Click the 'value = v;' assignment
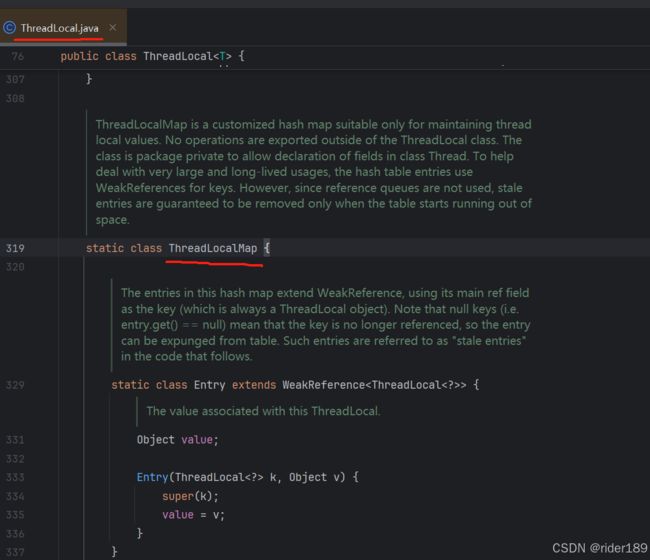Screen dimensions: 650x560 coord(193,515)
